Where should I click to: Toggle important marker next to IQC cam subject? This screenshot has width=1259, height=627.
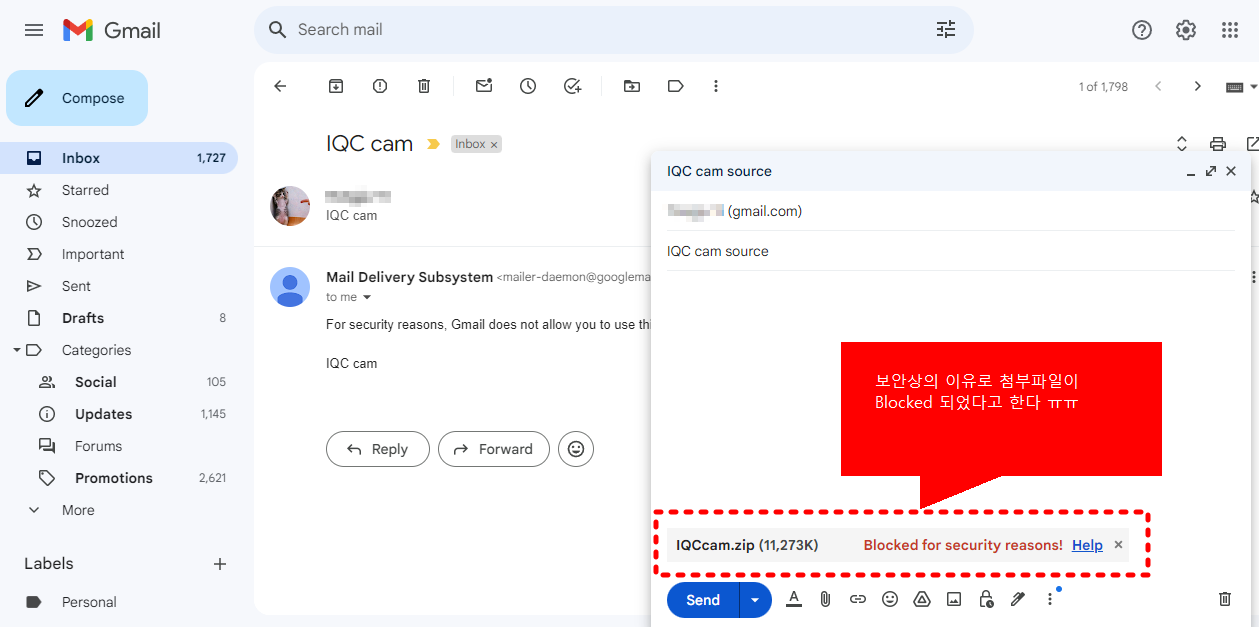[433, 144]
